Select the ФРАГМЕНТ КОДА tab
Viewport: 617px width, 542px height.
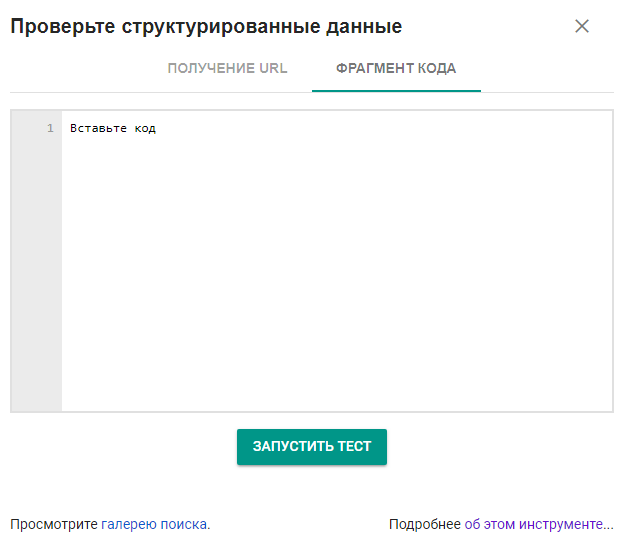[396, 68]
